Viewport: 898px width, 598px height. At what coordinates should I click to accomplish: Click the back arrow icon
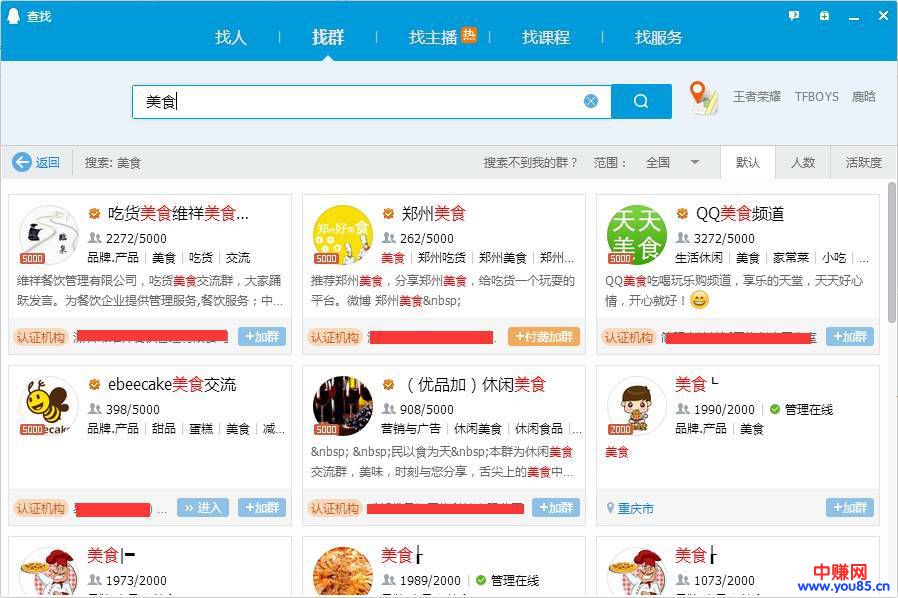[22, 162]
